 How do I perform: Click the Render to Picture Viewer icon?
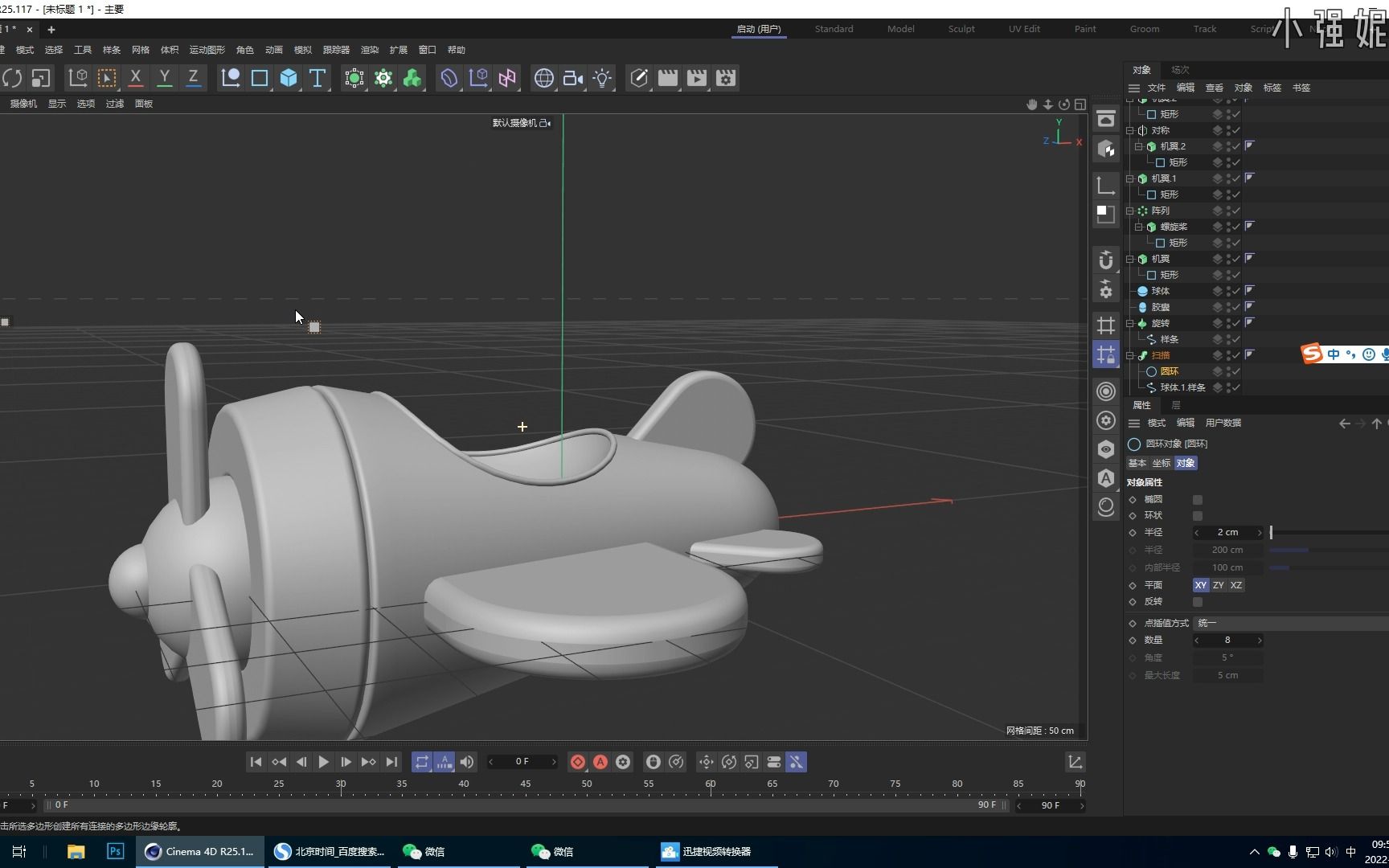(x=696, y=78)
